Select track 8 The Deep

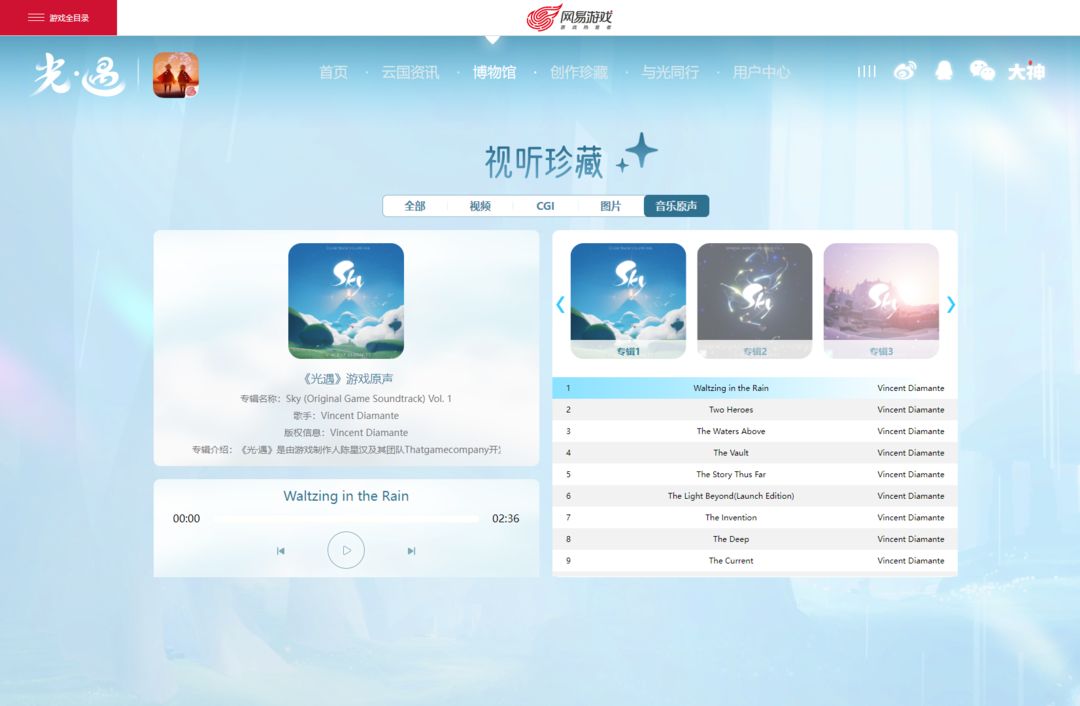(754, 539)
